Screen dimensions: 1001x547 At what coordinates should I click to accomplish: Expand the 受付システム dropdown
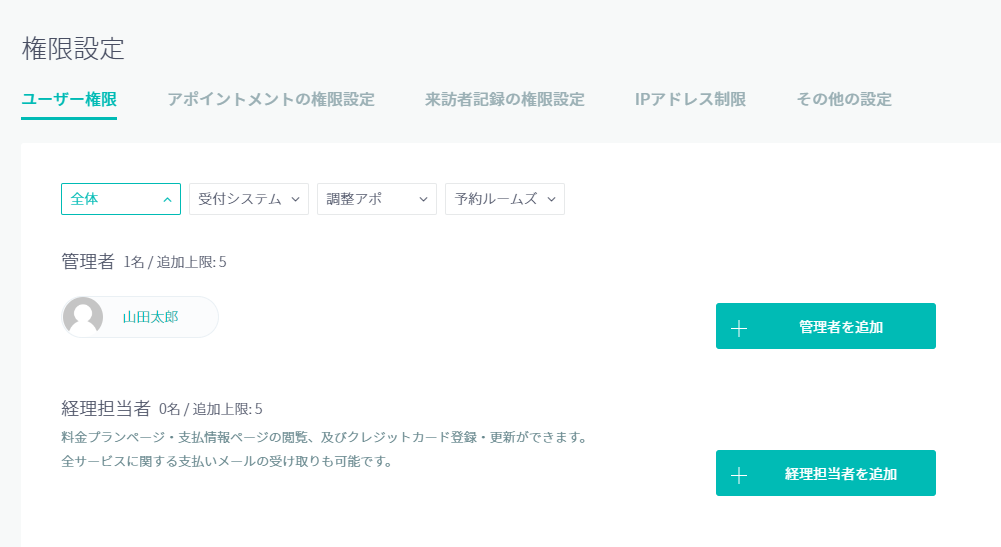pyautogui.click(x=249, y=199)
